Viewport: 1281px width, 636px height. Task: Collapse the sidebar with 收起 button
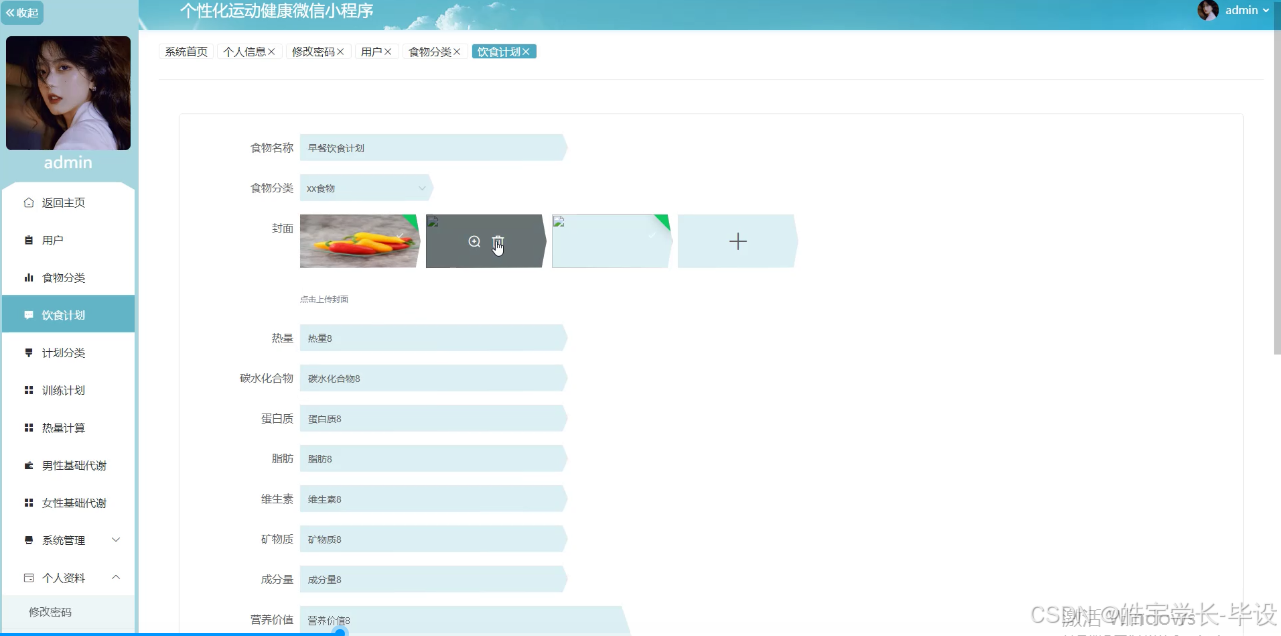click(22, 12)
